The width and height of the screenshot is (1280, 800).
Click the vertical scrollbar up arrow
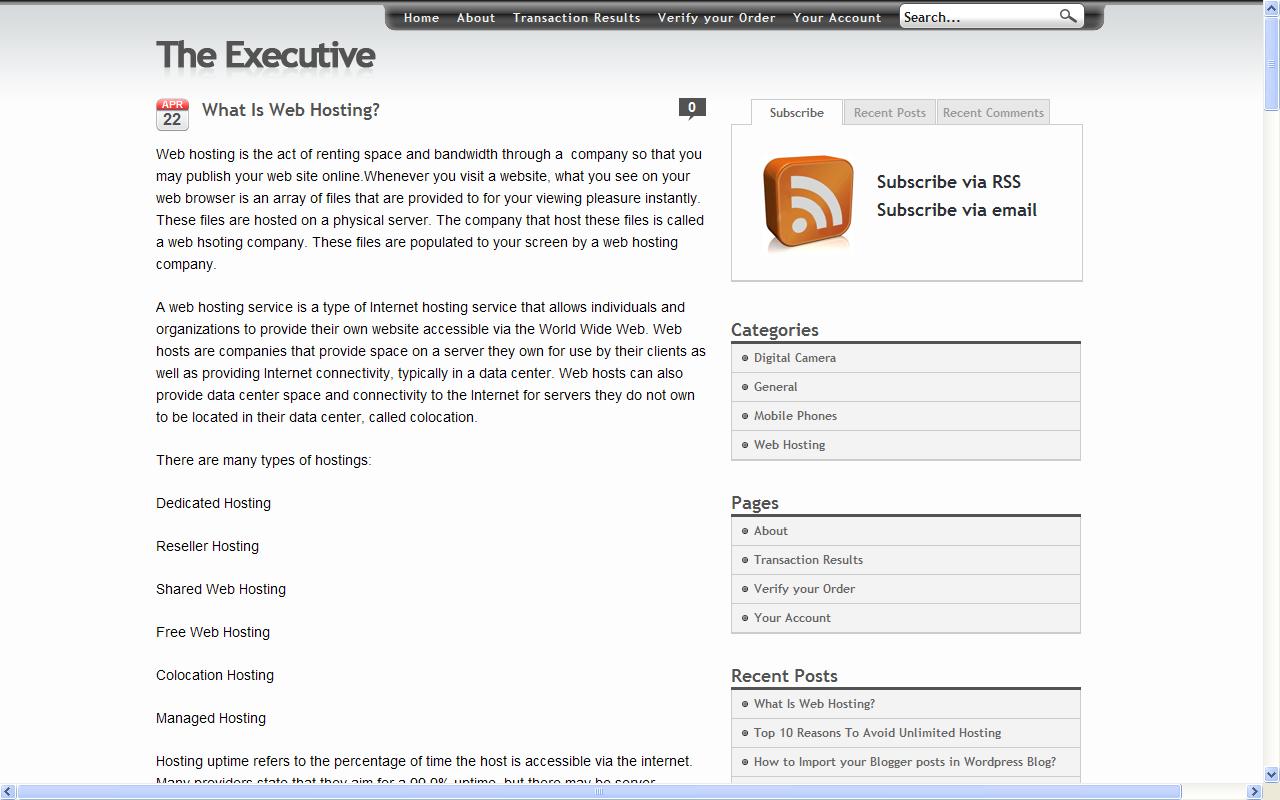(1272, 8)
